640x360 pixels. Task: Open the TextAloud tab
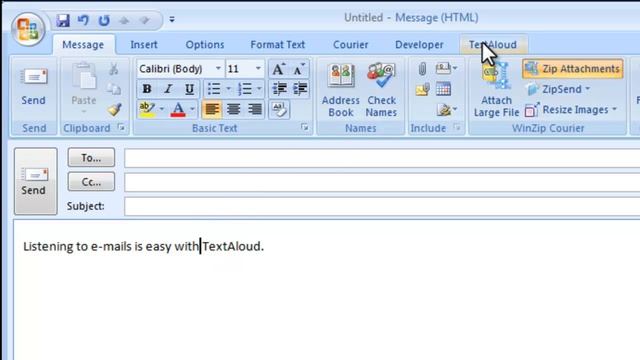[x=493, y=44]
